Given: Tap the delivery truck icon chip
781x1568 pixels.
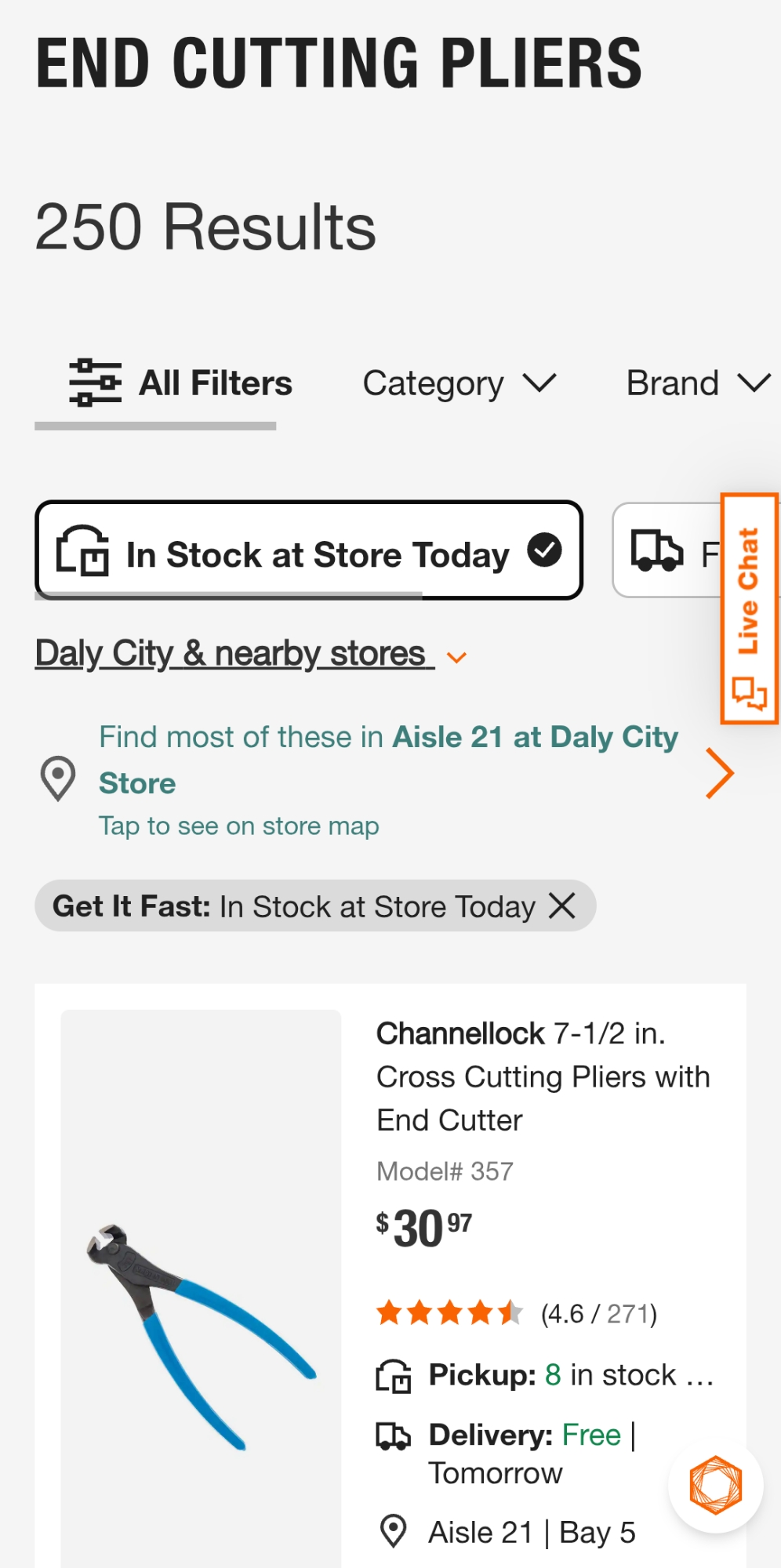Looking at the screenshot, I should pos(657,550).
